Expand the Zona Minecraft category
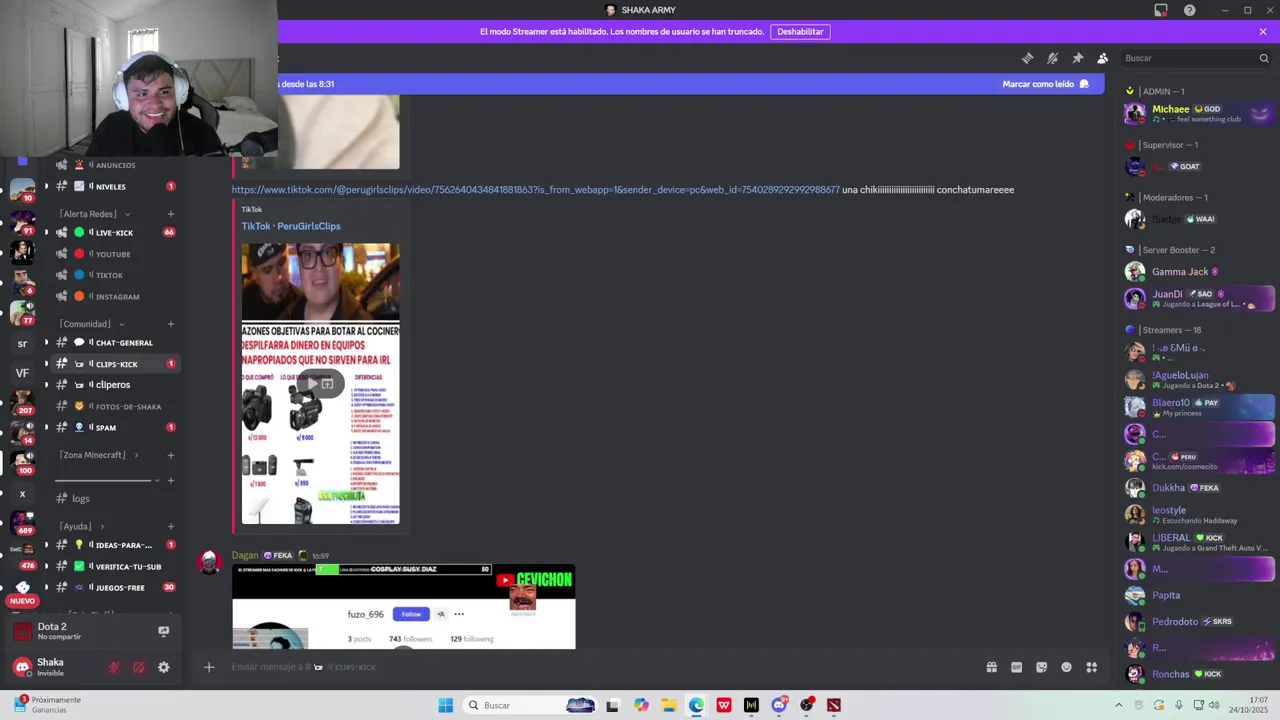 coord(98,455)
